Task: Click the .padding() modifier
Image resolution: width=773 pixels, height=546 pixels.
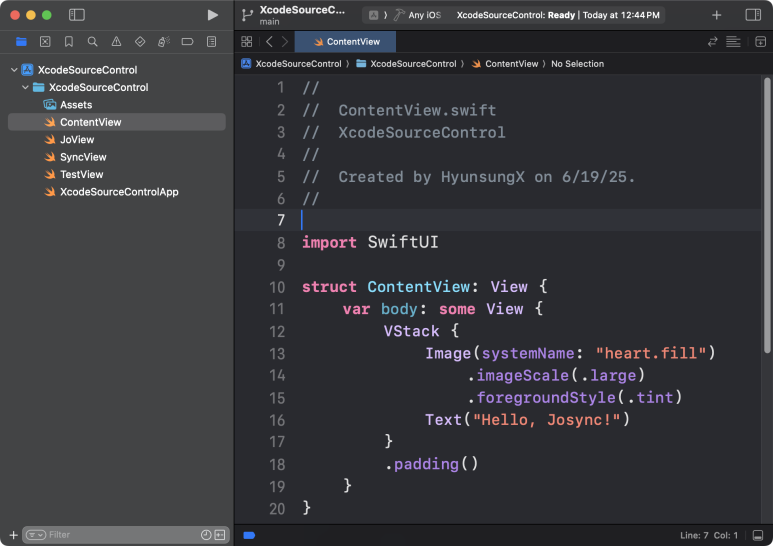Action: (431, 464)
